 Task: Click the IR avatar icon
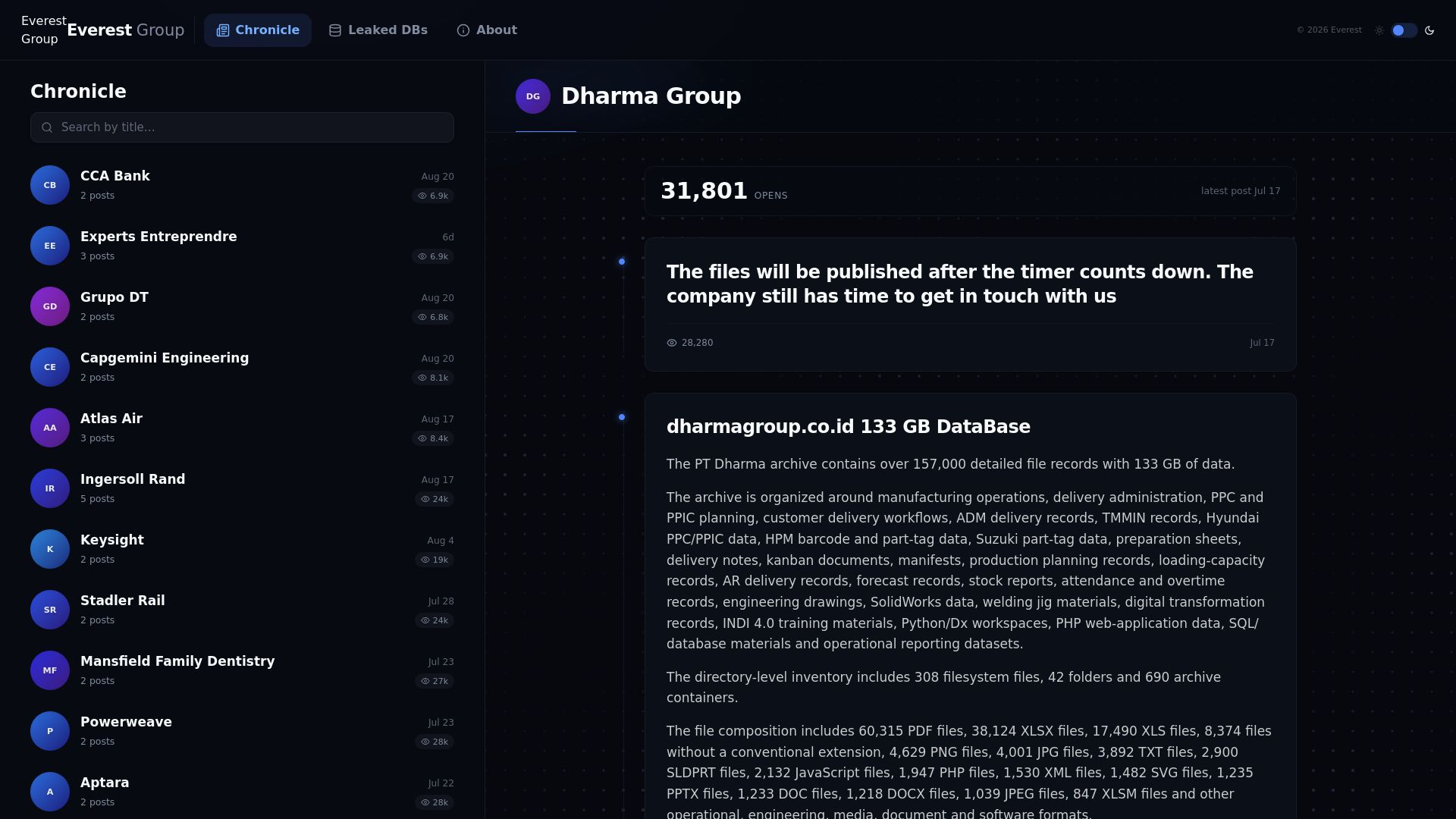(50, 488)
